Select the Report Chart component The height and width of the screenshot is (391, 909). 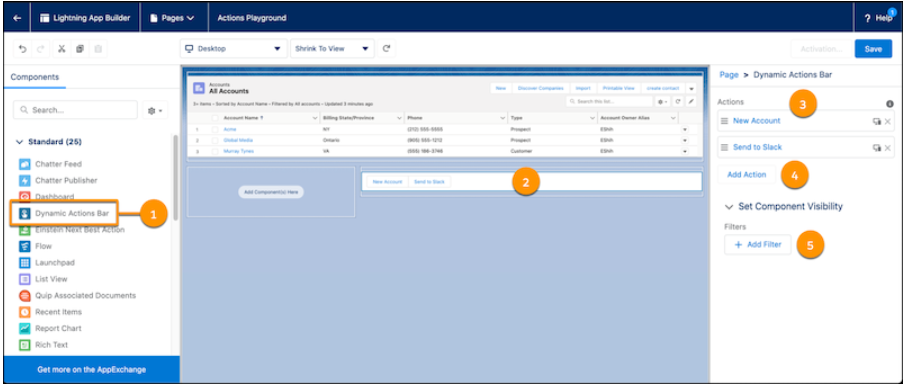pos(50,328)
